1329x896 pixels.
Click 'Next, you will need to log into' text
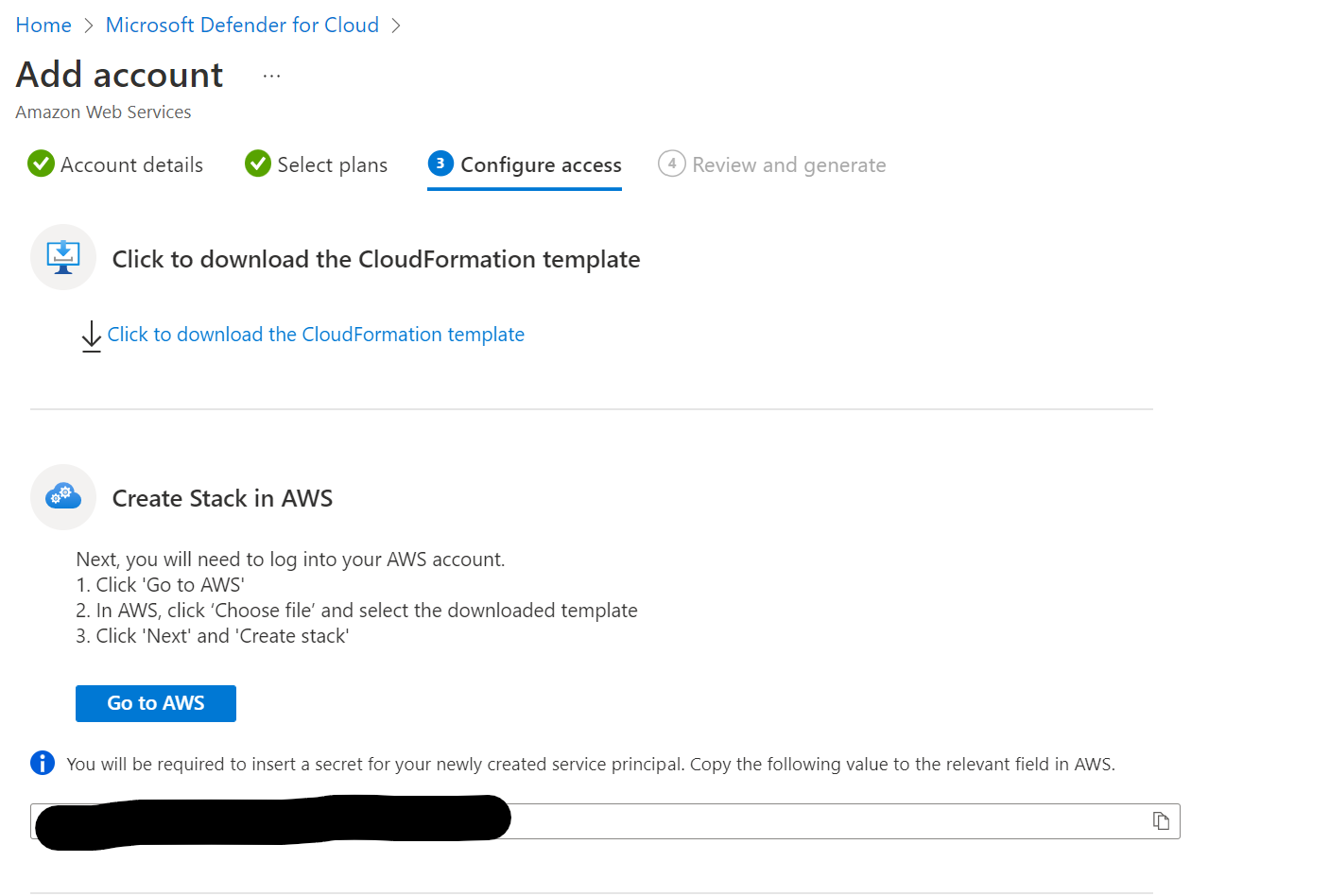coord(290,560)
